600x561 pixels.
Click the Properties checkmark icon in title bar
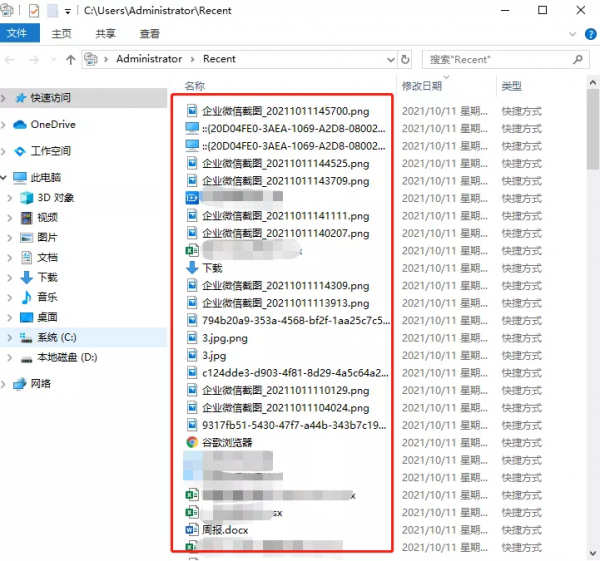coord(34,11)
